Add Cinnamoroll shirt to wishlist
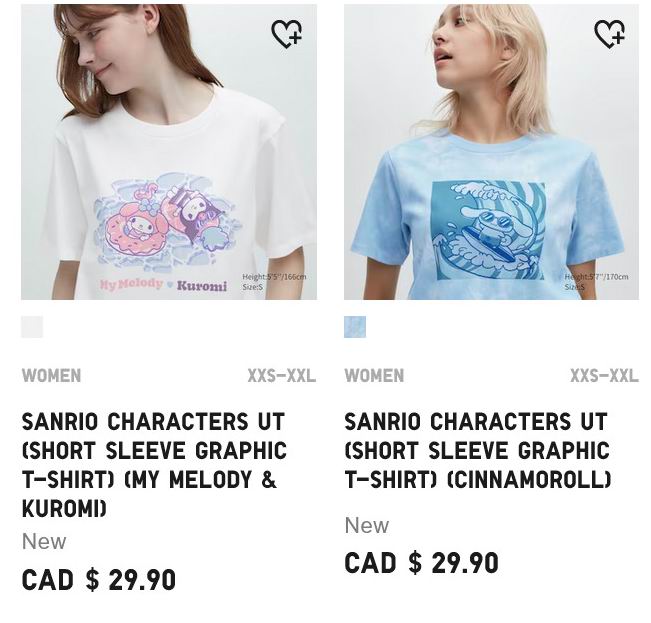651x623 pixels. pos(609,34)
